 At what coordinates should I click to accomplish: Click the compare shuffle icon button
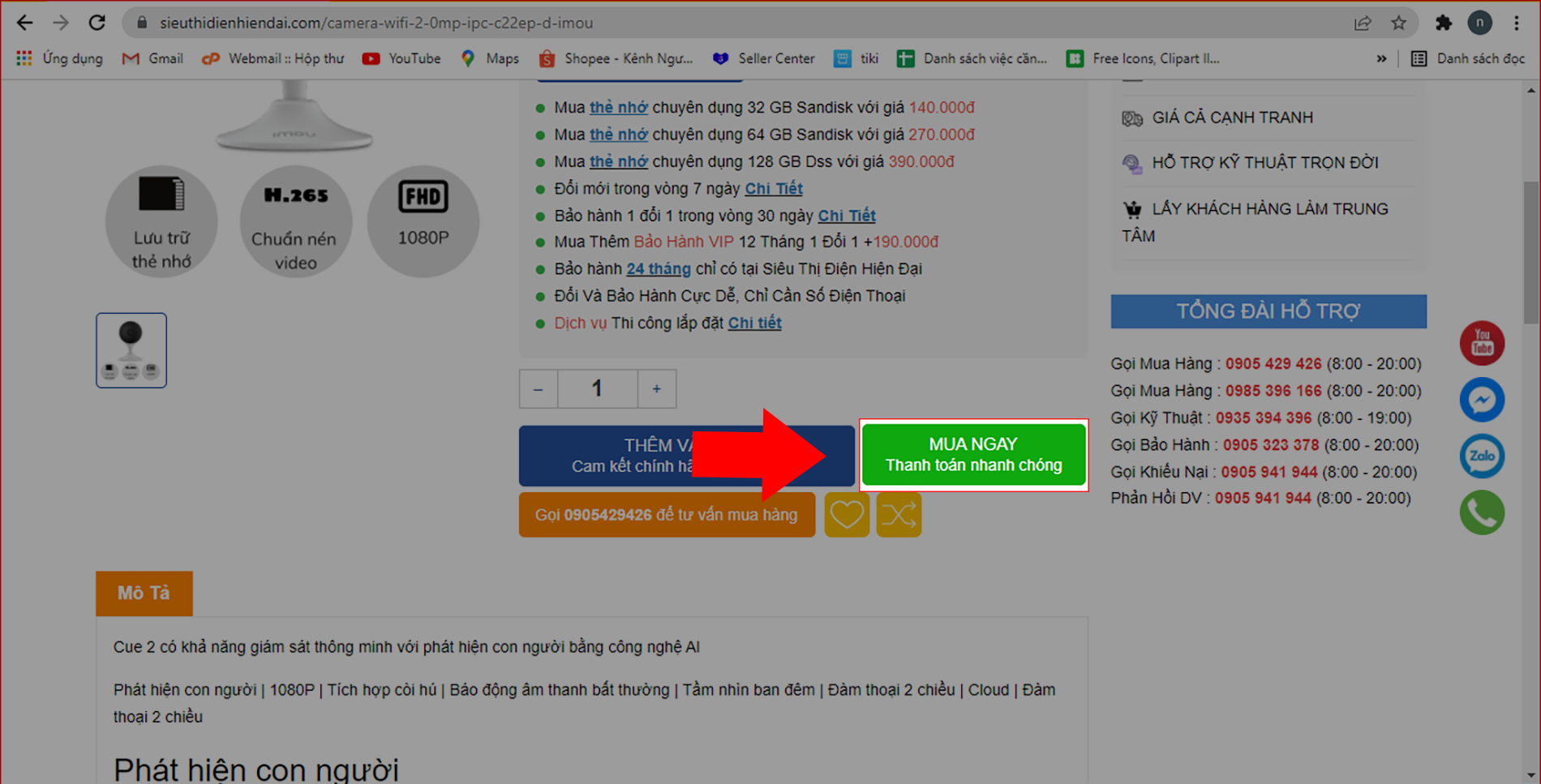[899, 515]
